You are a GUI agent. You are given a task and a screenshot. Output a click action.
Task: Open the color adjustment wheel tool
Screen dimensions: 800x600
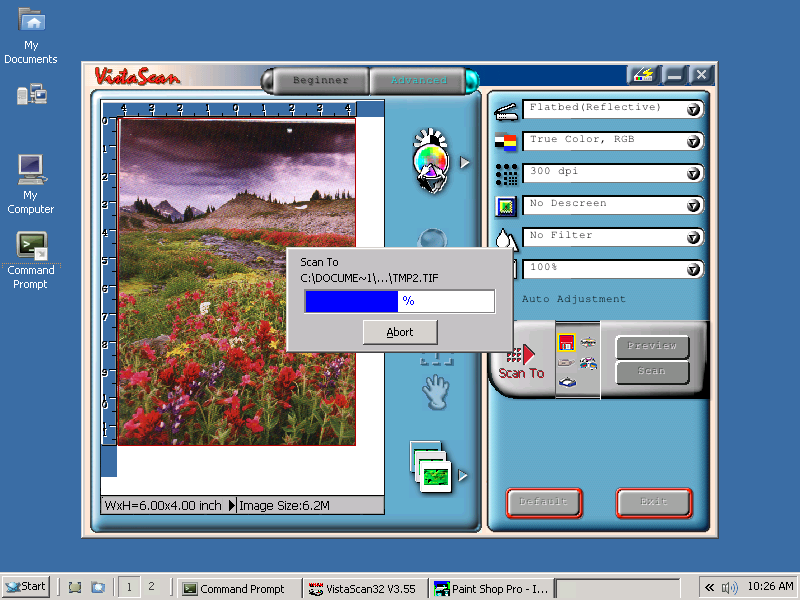[430, 160]
